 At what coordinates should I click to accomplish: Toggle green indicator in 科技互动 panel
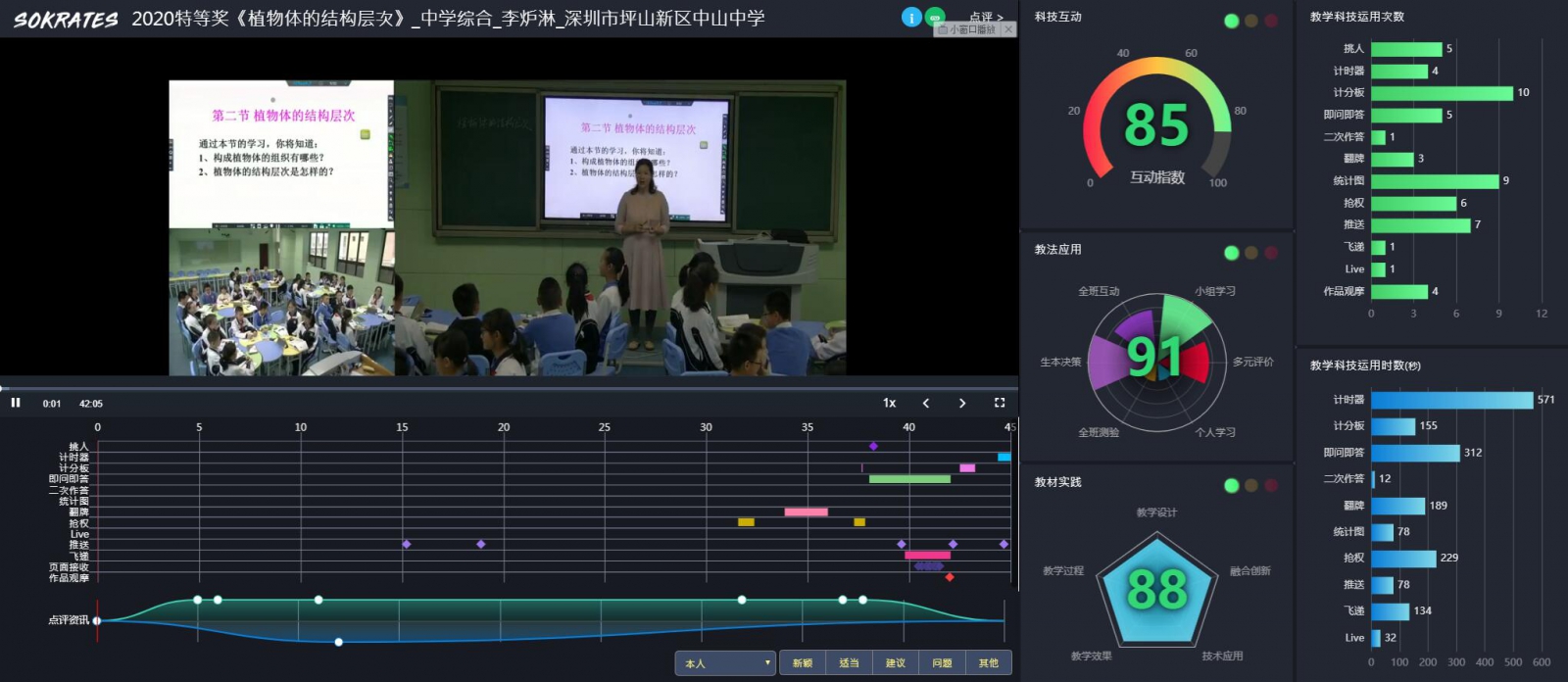click(1232, 21)
